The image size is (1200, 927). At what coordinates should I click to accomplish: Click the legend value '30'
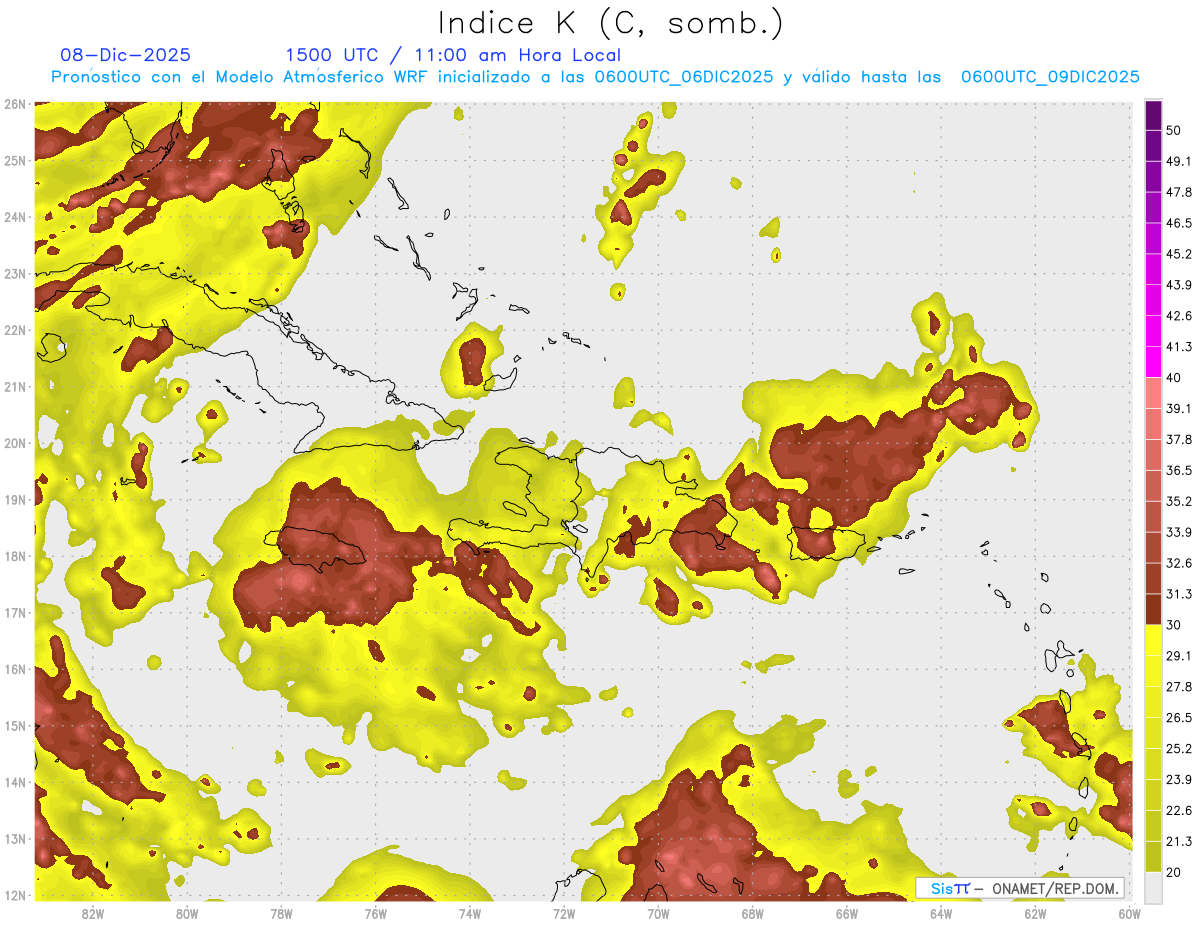[x=1174, y=625]
